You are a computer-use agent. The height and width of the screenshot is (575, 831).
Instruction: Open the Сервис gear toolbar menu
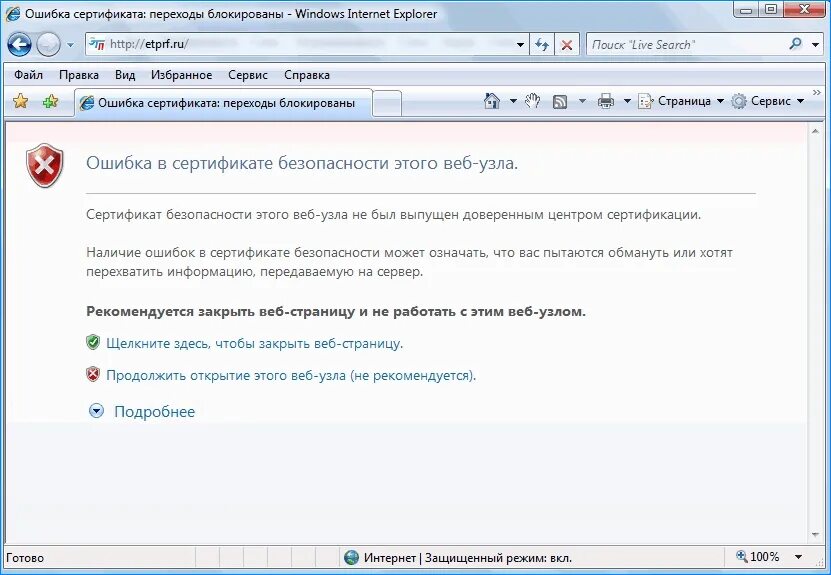767,101
